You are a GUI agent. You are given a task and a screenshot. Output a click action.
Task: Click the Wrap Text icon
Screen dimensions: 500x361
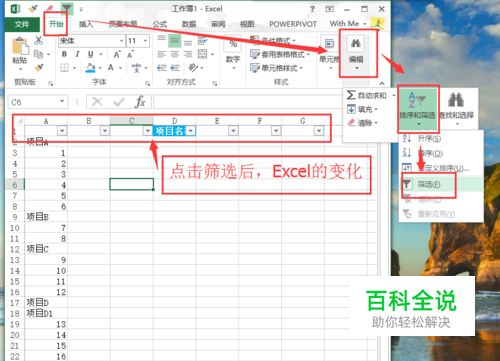click(x=203, y=41)
